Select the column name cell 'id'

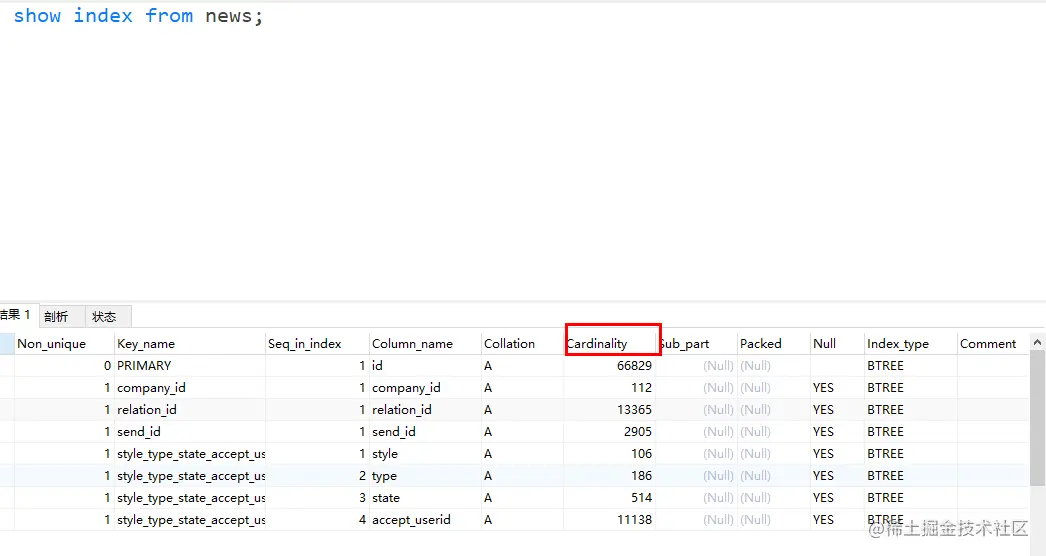(x=425, y=366)
